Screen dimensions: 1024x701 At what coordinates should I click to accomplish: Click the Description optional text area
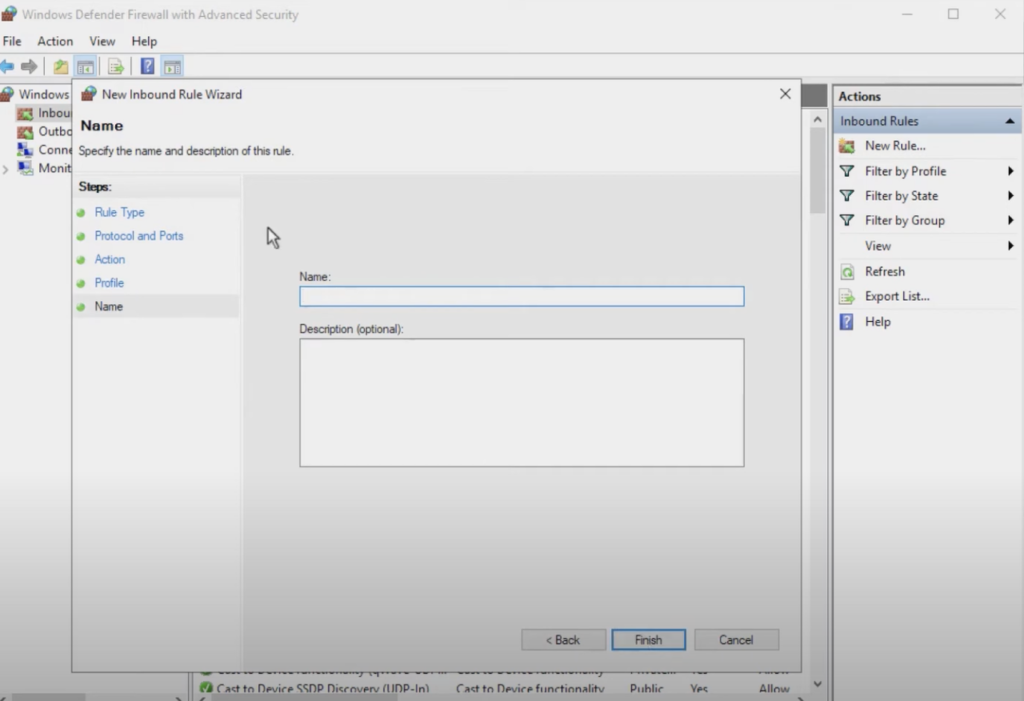coord(522,402)
